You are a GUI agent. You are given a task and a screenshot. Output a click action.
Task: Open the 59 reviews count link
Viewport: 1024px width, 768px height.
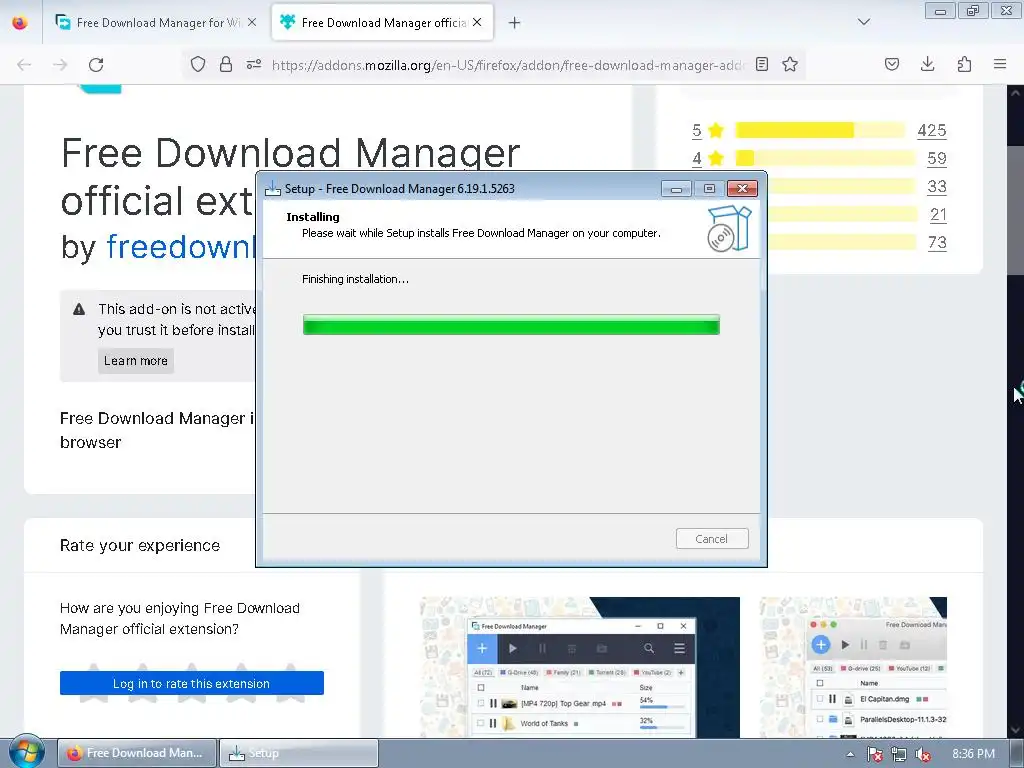point(936,159)
